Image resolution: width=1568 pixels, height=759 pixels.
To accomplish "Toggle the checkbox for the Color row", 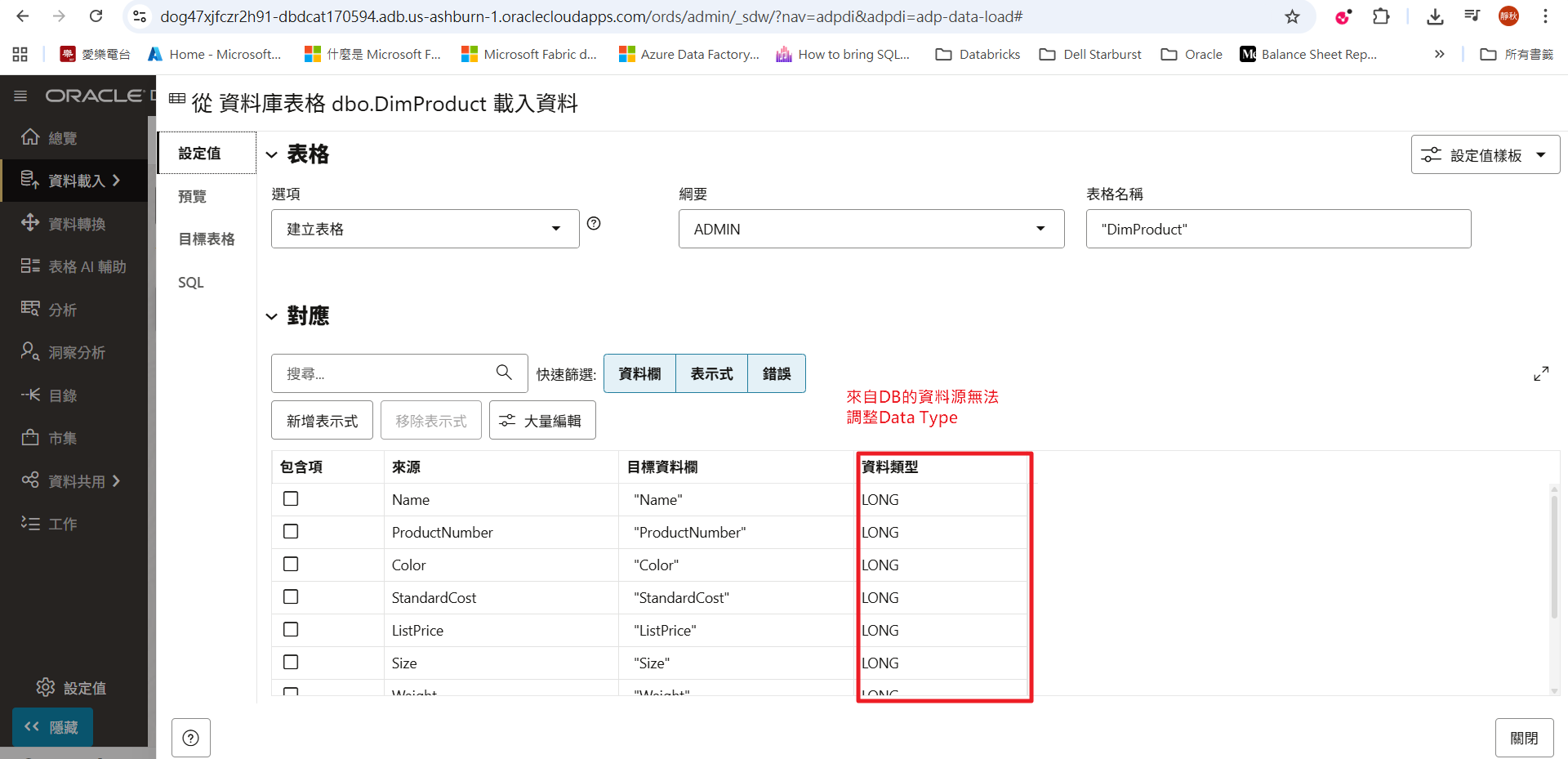I will (291, 565).
